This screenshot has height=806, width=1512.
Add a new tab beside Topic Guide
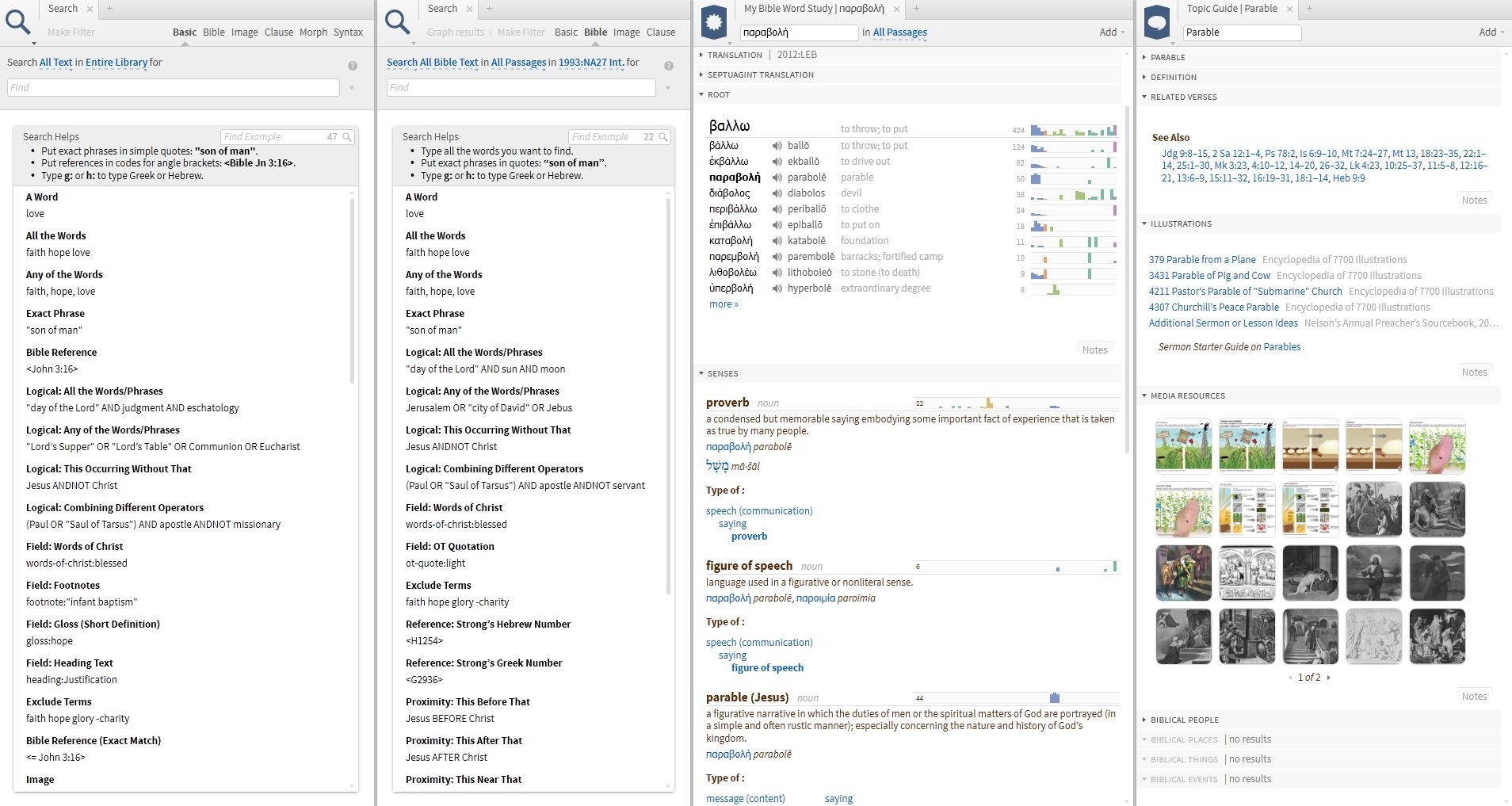(x=1309, y=9)
